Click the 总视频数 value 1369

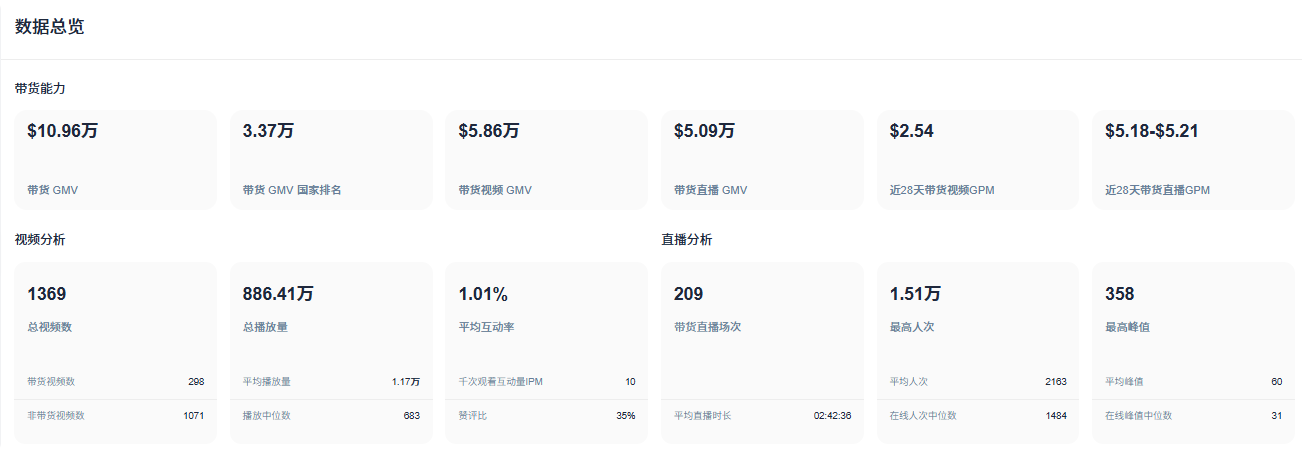tap(47, 294)
